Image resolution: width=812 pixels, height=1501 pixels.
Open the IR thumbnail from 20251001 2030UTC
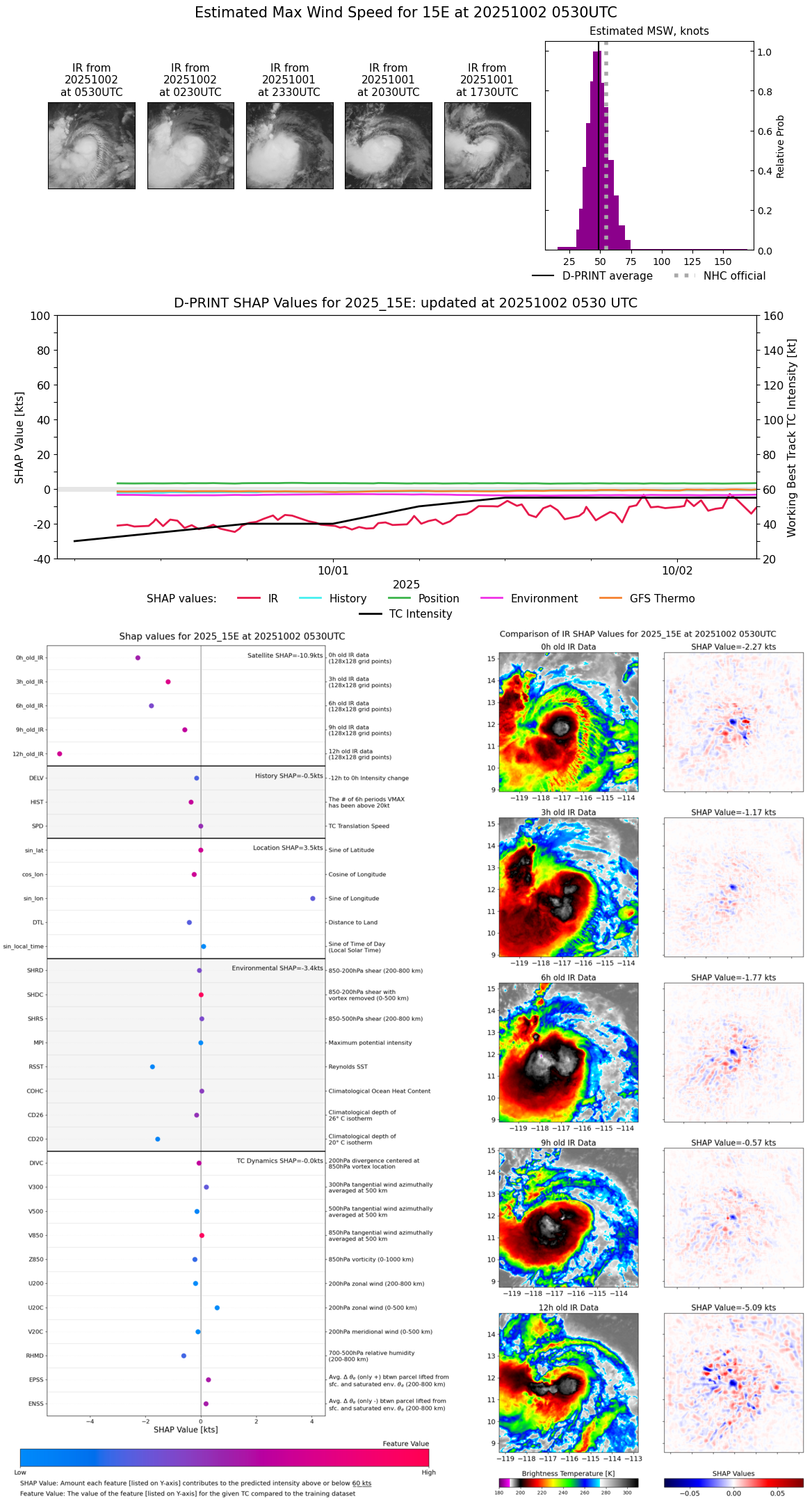coord(389,145)
